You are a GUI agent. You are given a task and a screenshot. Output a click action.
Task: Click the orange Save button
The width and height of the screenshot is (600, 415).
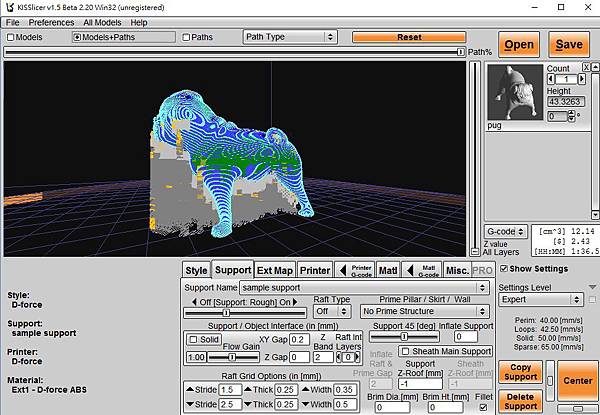(568, 44)
